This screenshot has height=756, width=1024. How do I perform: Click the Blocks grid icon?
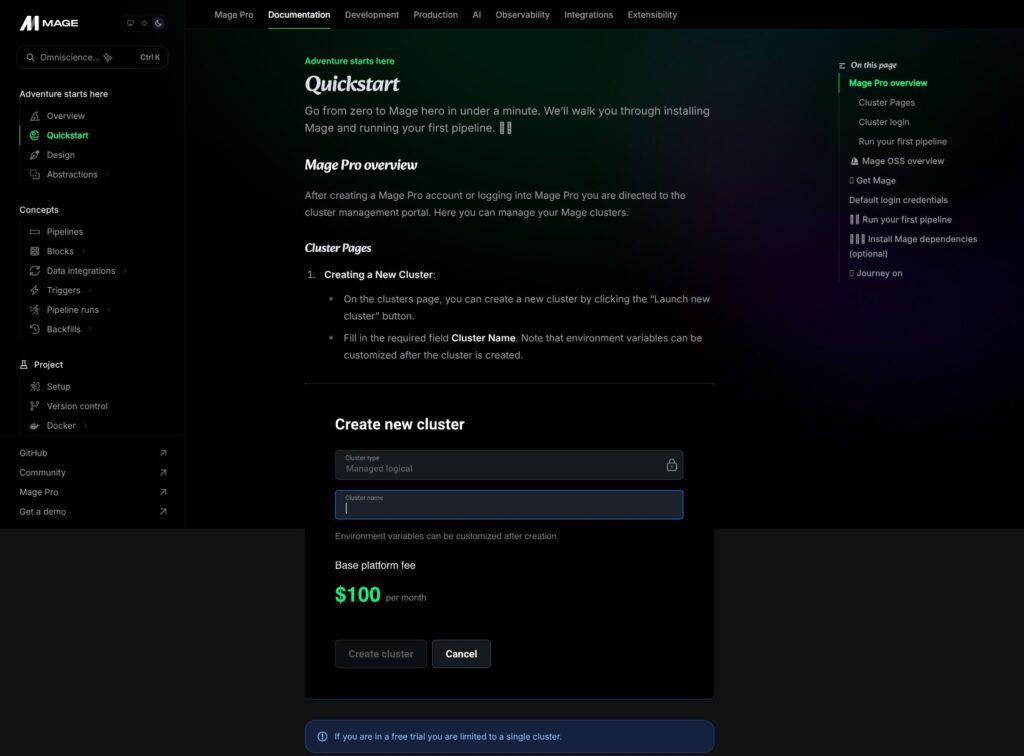coord(35,251)
